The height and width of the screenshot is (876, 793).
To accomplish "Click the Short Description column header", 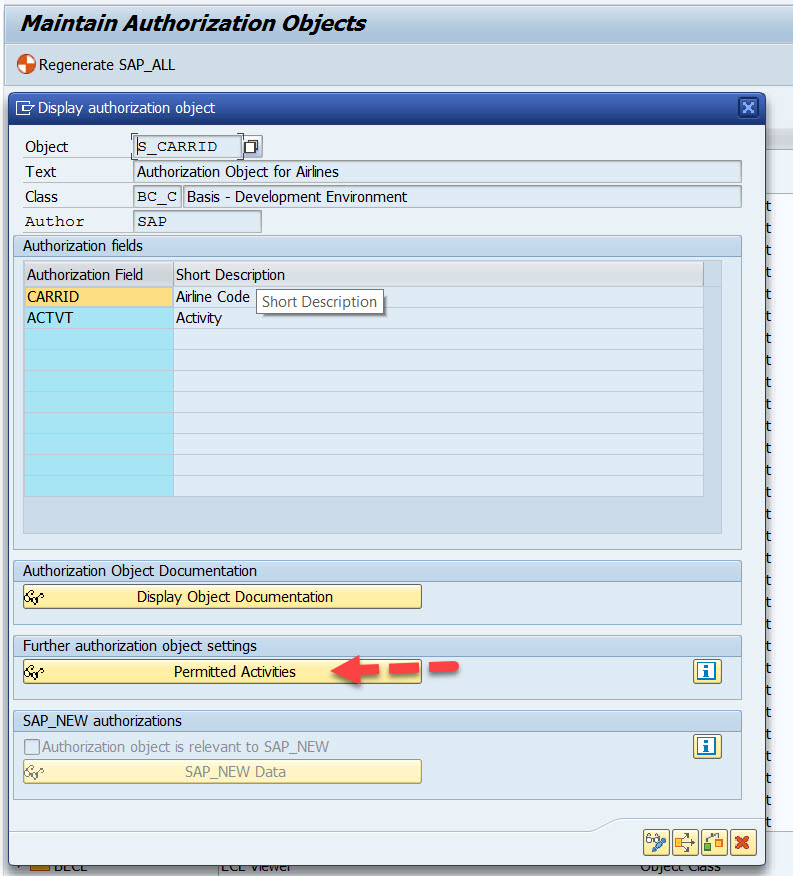I will [x=438, y=275].
